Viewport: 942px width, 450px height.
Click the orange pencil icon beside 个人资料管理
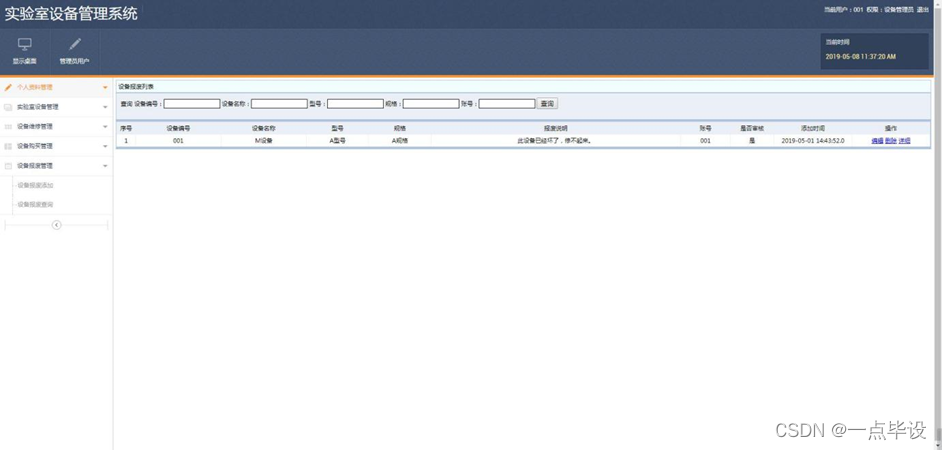(x=8, y=87)
